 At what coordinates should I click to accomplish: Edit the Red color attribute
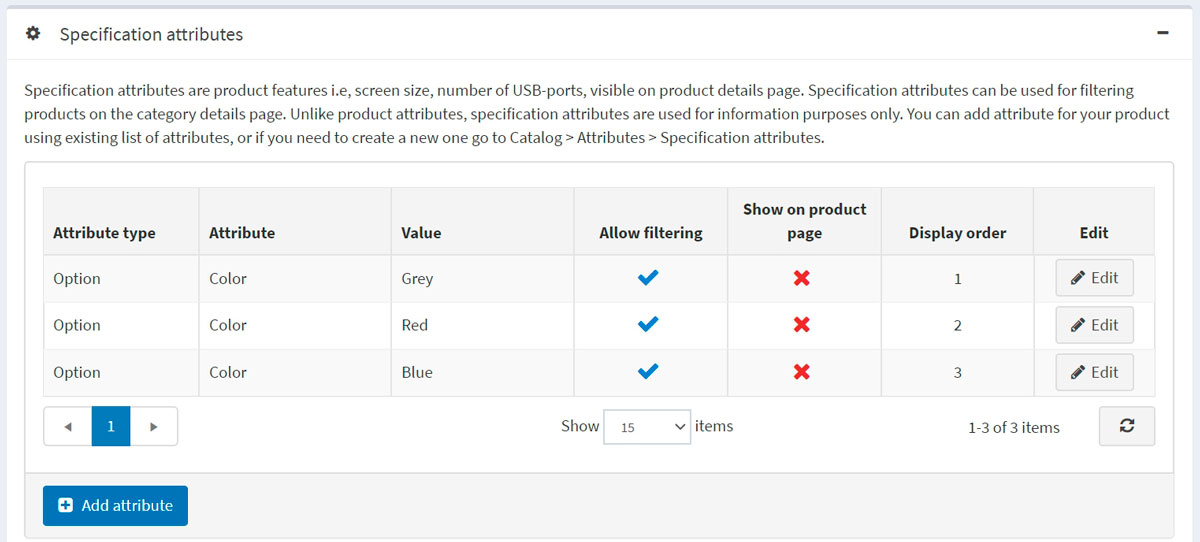click(x=1094, y=325)
